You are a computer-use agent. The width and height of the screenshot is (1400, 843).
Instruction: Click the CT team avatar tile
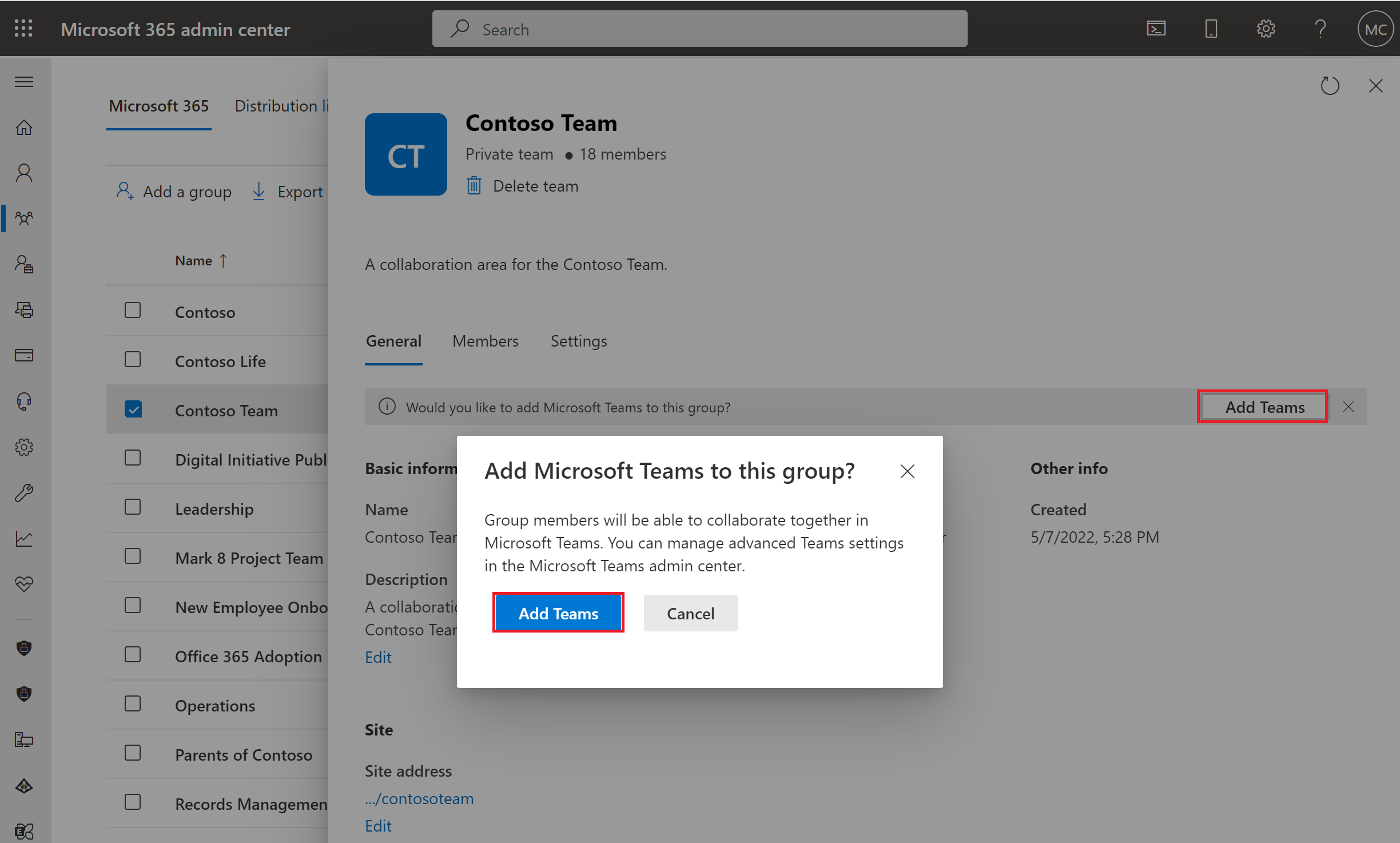[405, 154]
